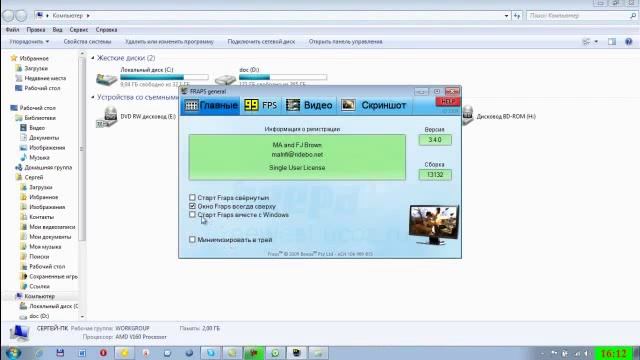Open the Windows Start button

(13, 353)
